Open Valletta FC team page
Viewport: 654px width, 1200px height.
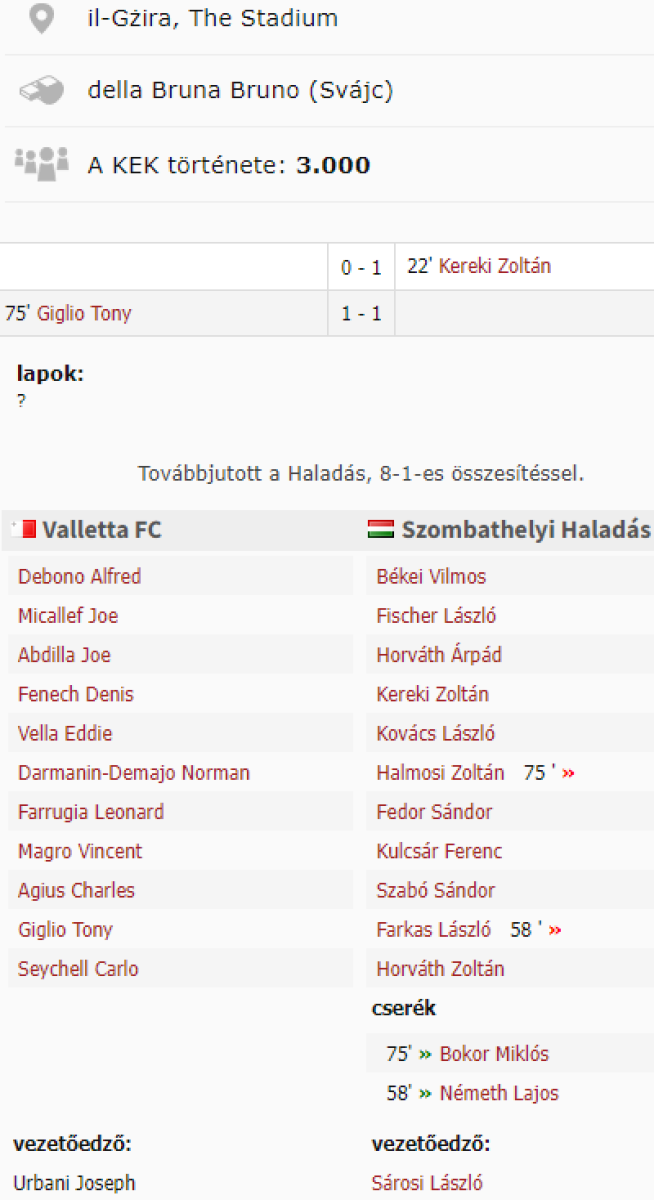click(x=101, y=530)
